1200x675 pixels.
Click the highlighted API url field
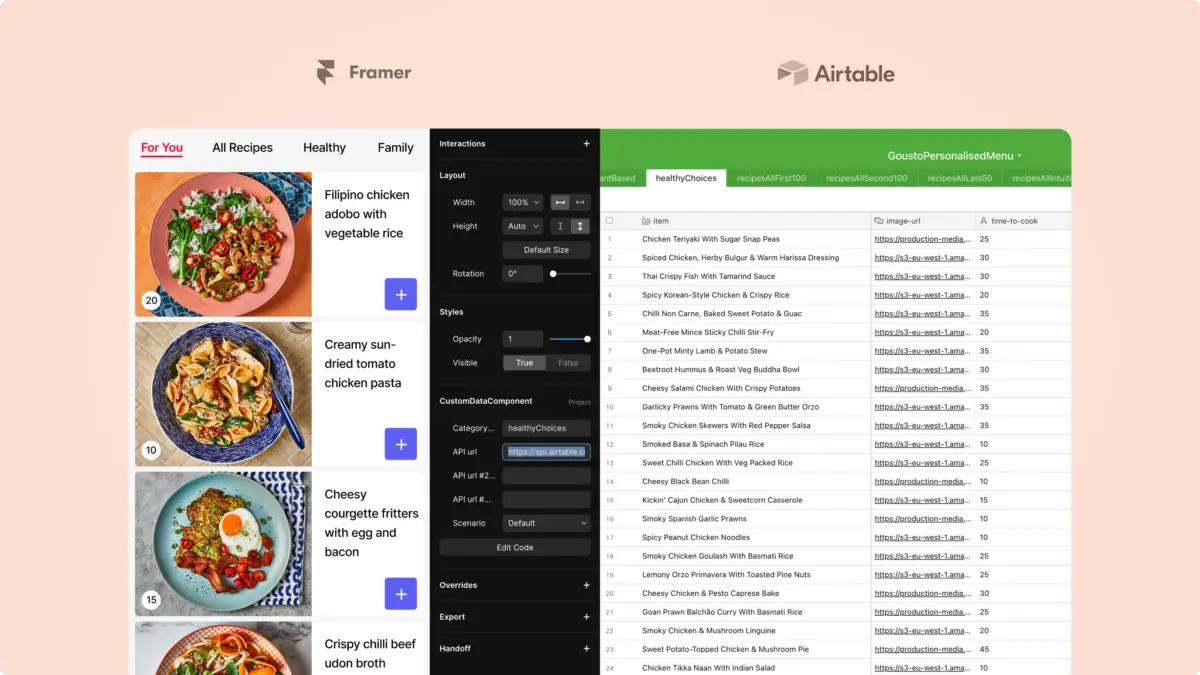pyautogui.click(x=546, y=452)
